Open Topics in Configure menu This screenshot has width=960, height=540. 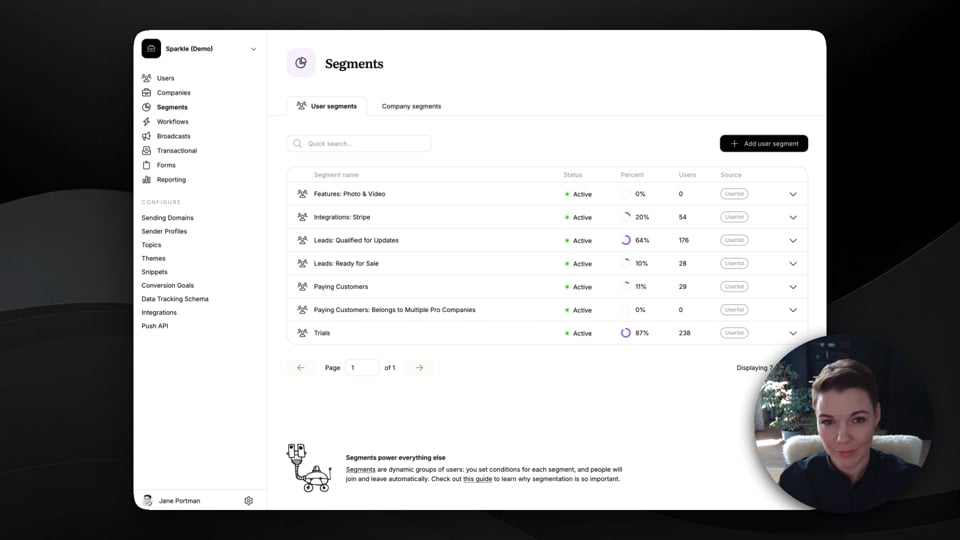tap(151, 245)
